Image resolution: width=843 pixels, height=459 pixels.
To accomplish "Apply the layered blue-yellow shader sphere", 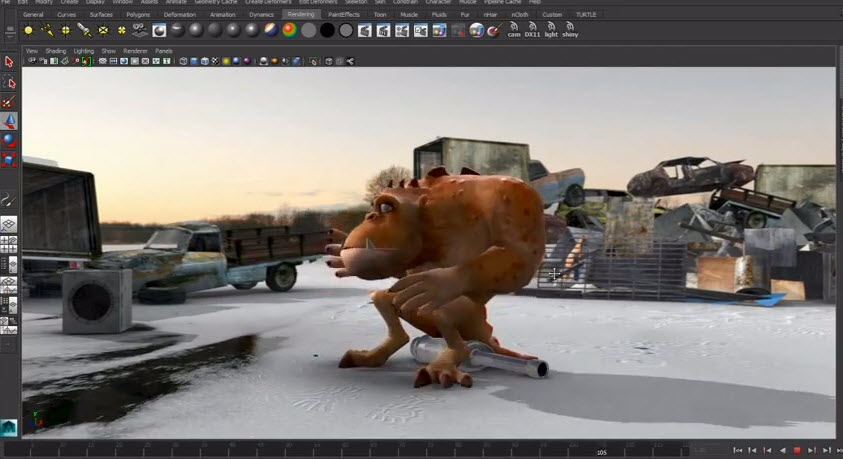I will pos(271,31).
